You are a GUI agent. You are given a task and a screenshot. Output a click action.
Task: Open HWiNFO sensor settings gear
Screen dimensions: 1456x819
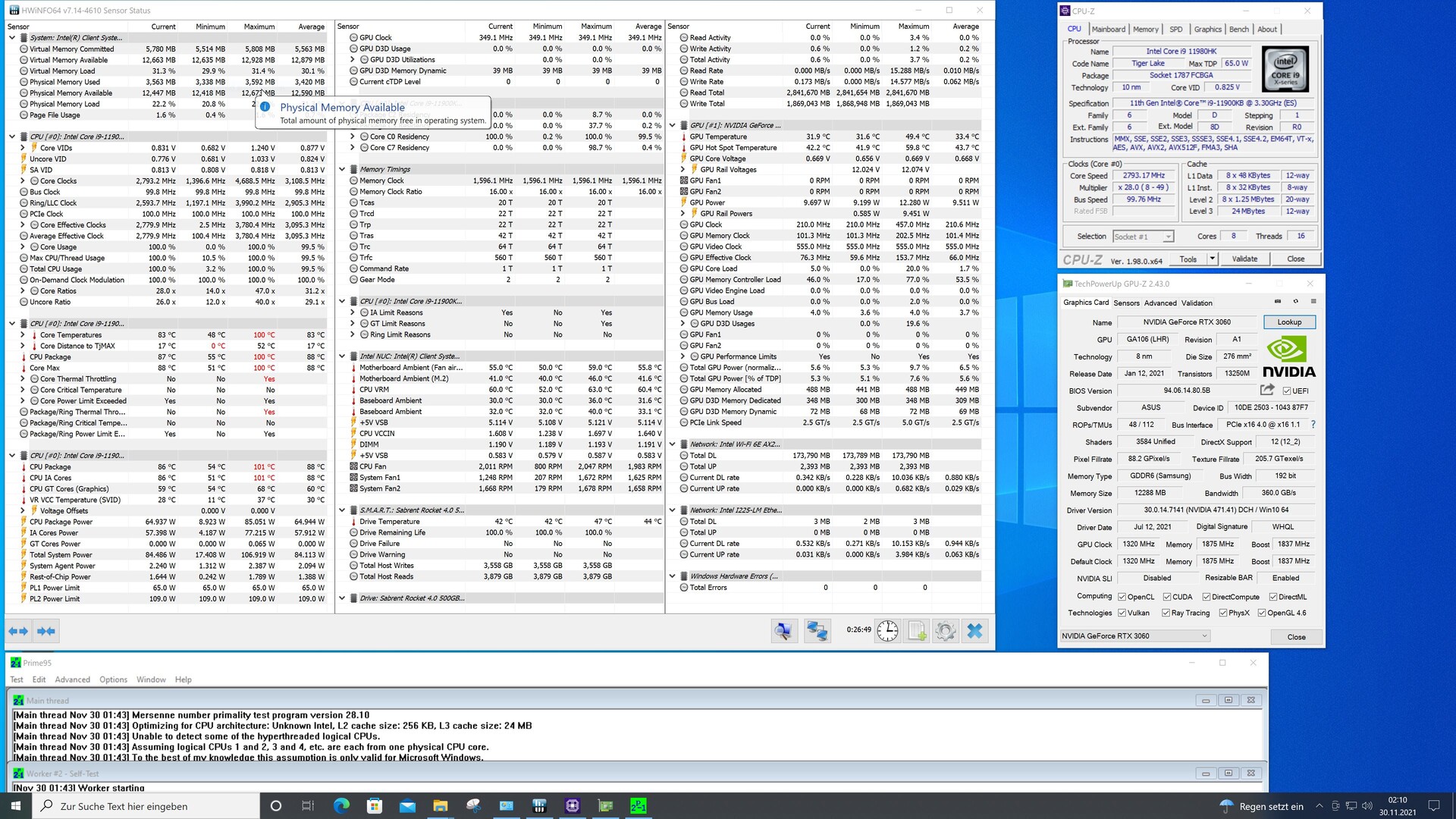(945, 631)
